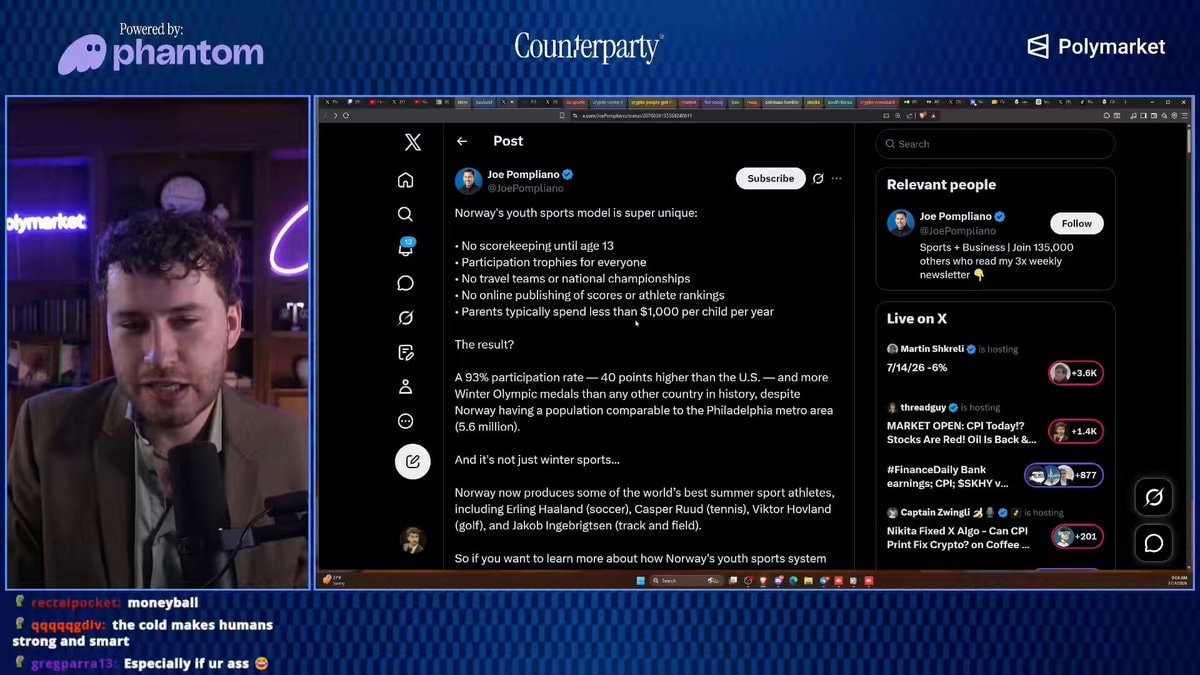Click Martin Shkreli host name
Screen dimensions: 1200x675
[930, 349]
